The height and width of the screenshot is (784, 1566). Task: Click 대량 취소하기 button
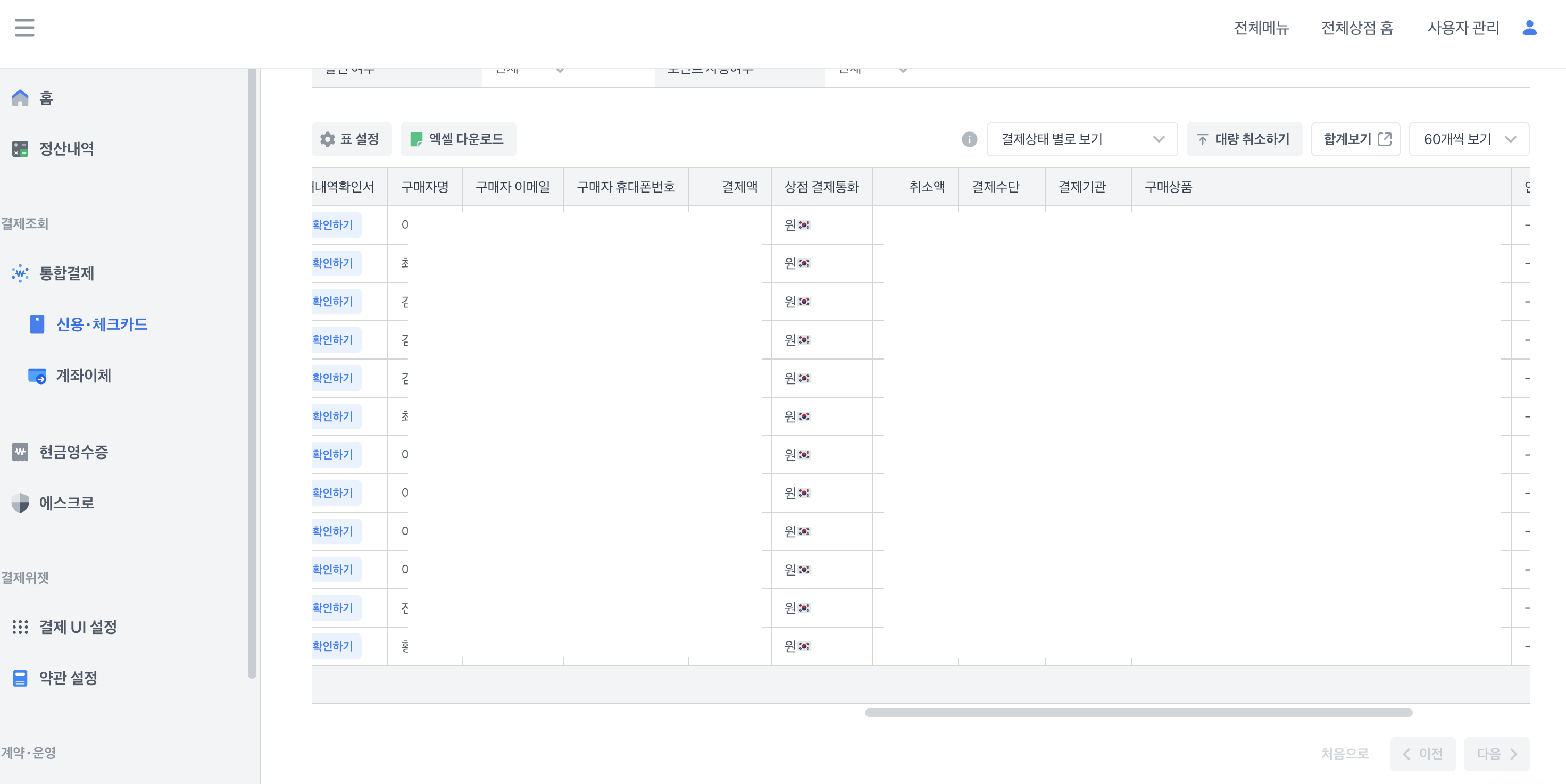(x=1244, y=139)
